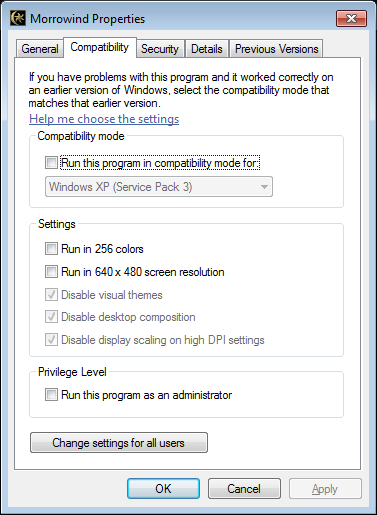Click the 'Change settings for all users' button
The width and height of the screenshot is (377, 515).
pos(119,443)
